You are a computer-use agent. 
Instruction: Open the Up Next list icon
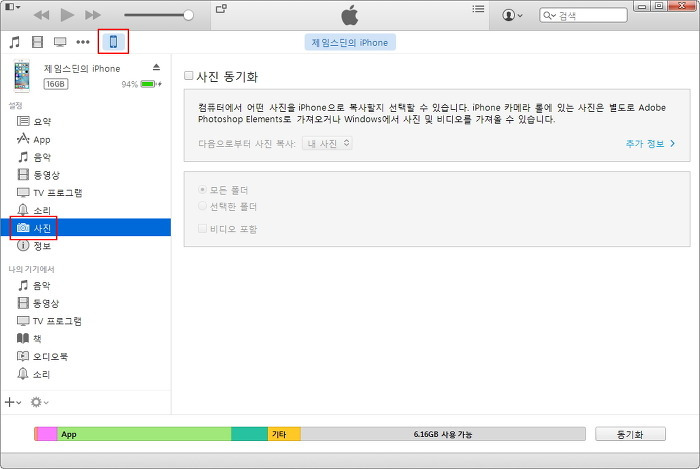[478, 8]
